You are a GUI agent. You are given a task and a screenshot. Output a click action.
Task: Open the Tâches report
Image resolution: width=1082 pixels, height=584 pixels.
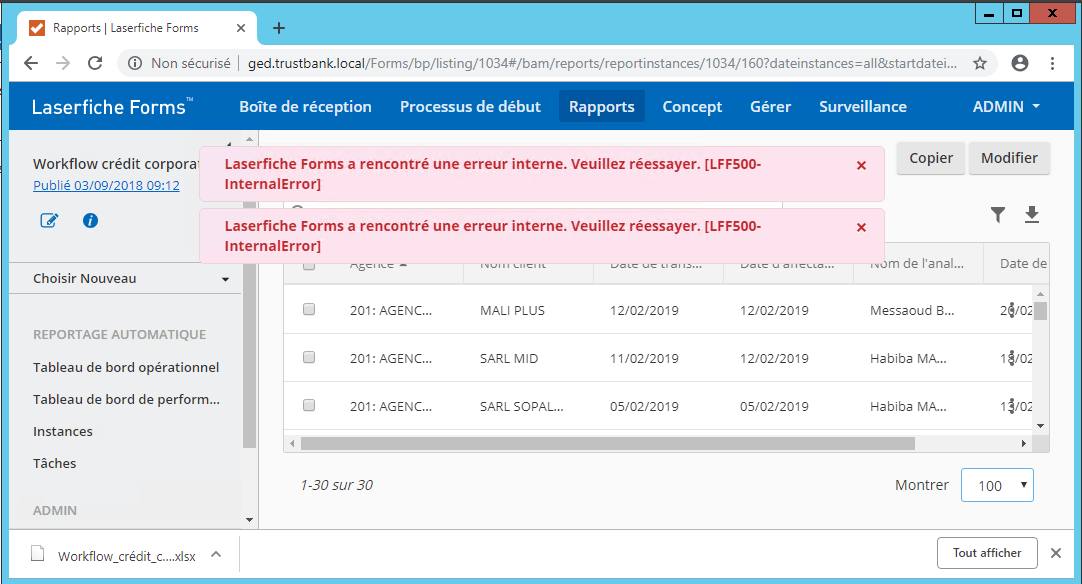[55, 463]
